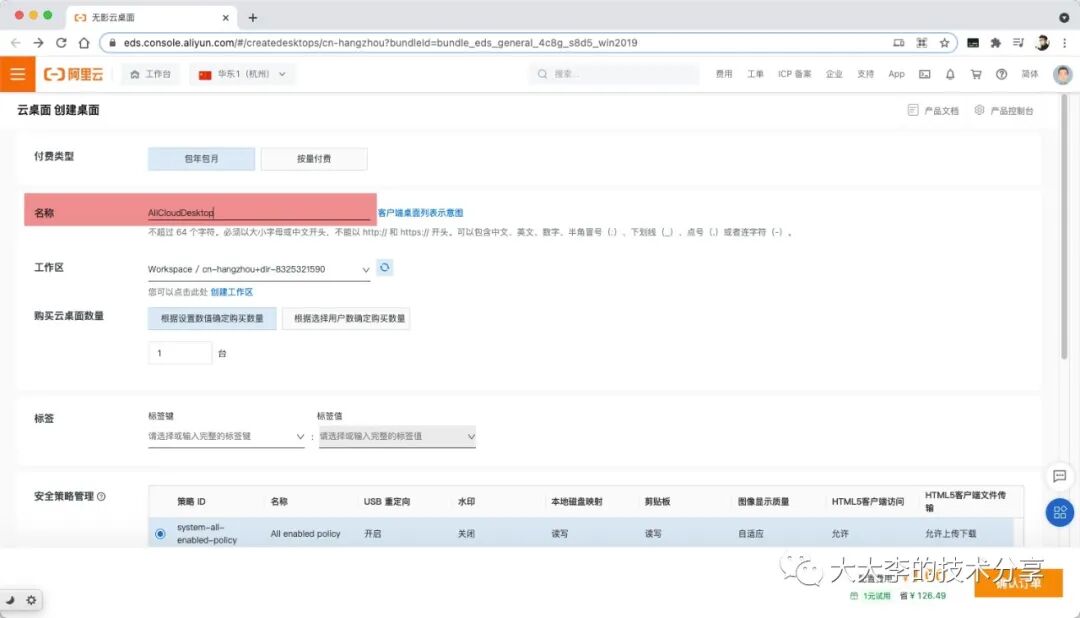Click the browser address bar URL
This screenshot has height=618, width=1080.
click(x=380, y=43)
